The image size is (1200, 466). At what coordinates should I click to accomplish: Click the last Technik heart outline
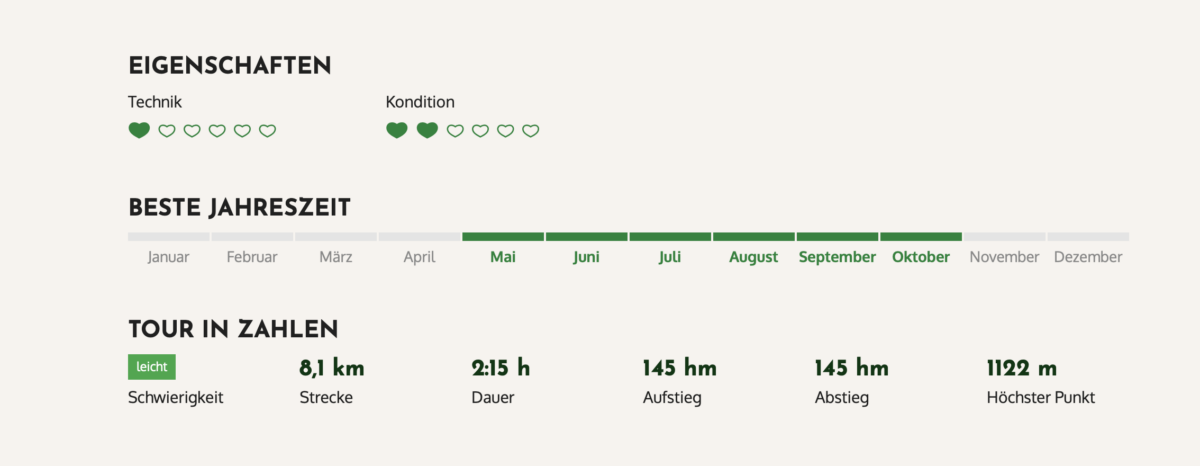pos(267,131)
